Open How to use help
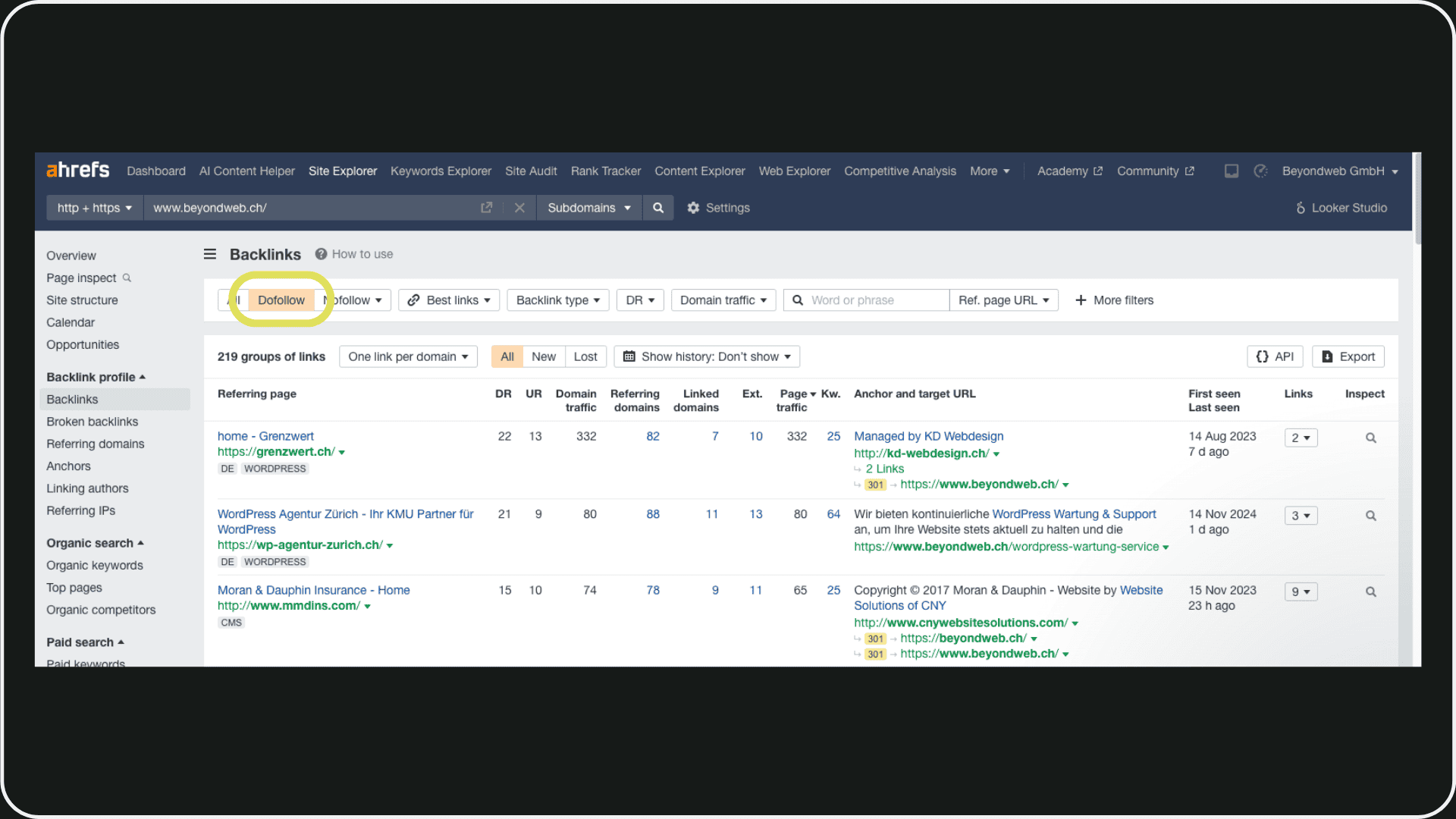1456x819 pixels. pyautogui.click(x=354, y=254)
